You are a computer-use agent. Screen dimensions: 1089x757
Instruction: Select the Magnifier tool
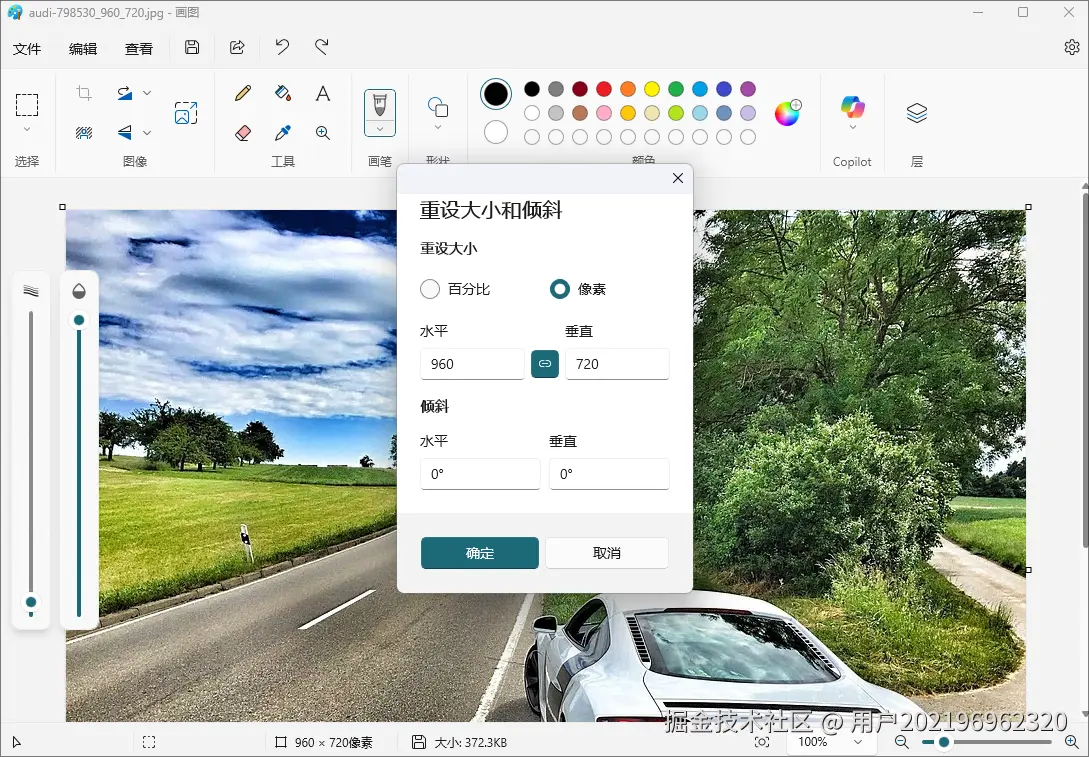point(323,133)
